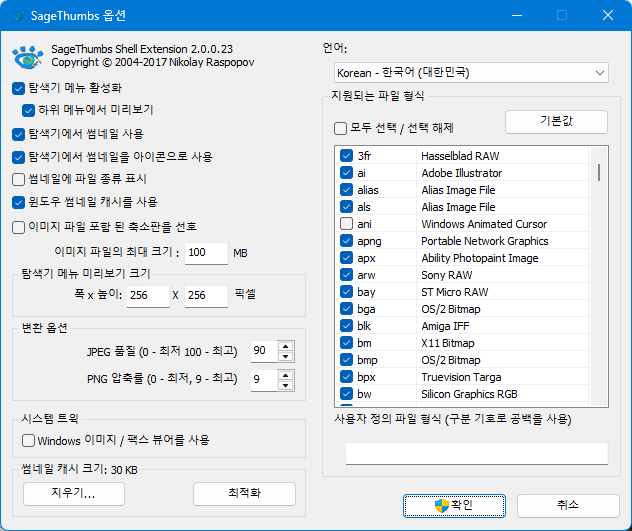Screen dimensions: 632x531
Task: Toggle 탐색기에서 썸네일 사용 checkbox
Action: 19,134
